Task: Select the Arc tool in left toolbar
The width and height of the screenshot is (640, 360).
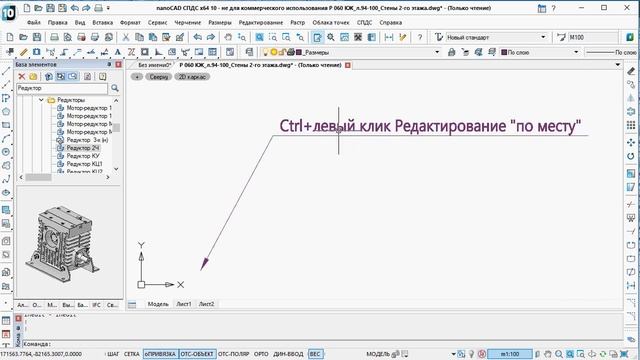Action: click(x=6, y=138)
